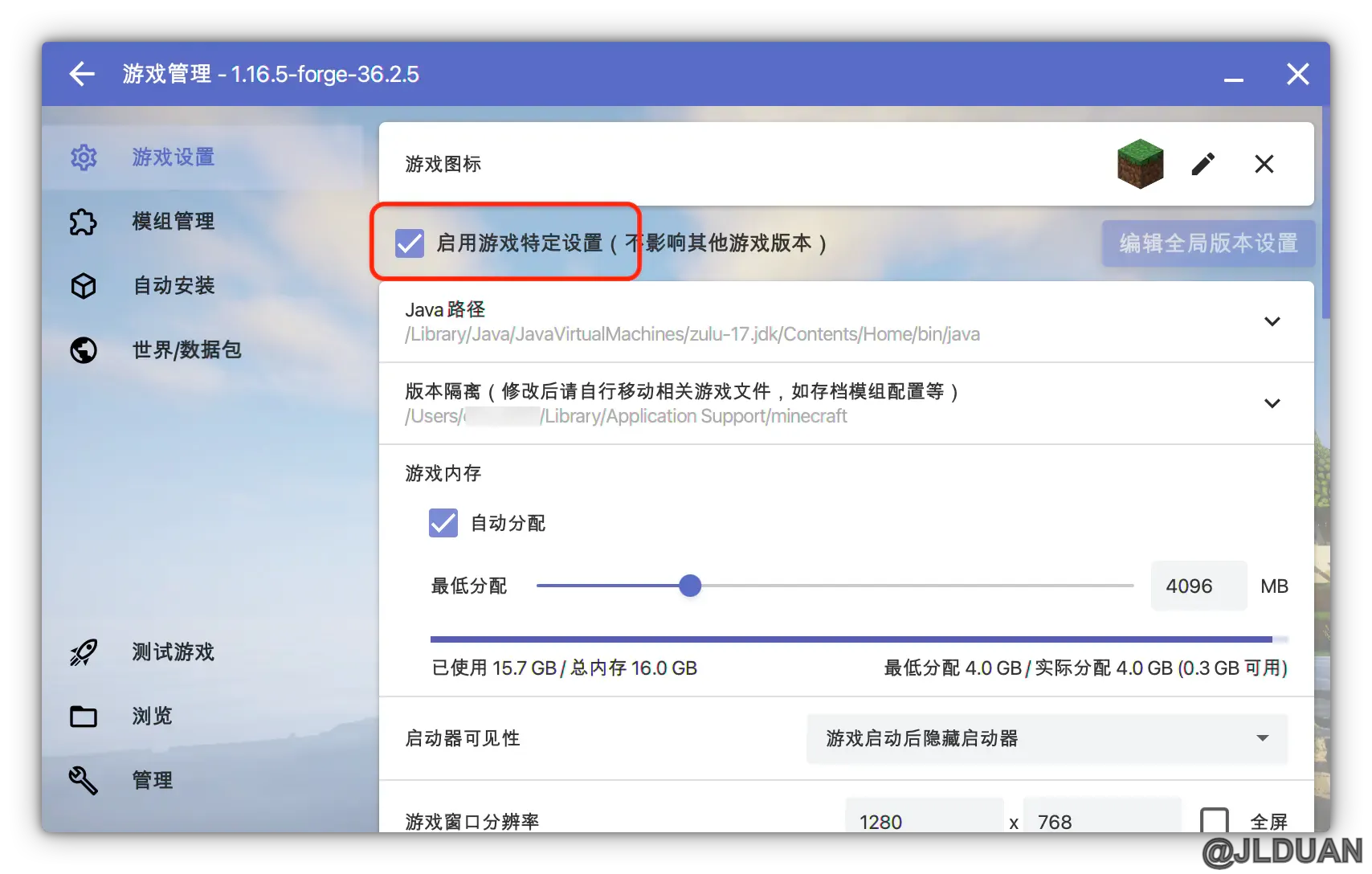Screen dimensions: 1372x874
Task: Go back using the arrow icon
Action: pyautogui.click(x=82, y=74)
